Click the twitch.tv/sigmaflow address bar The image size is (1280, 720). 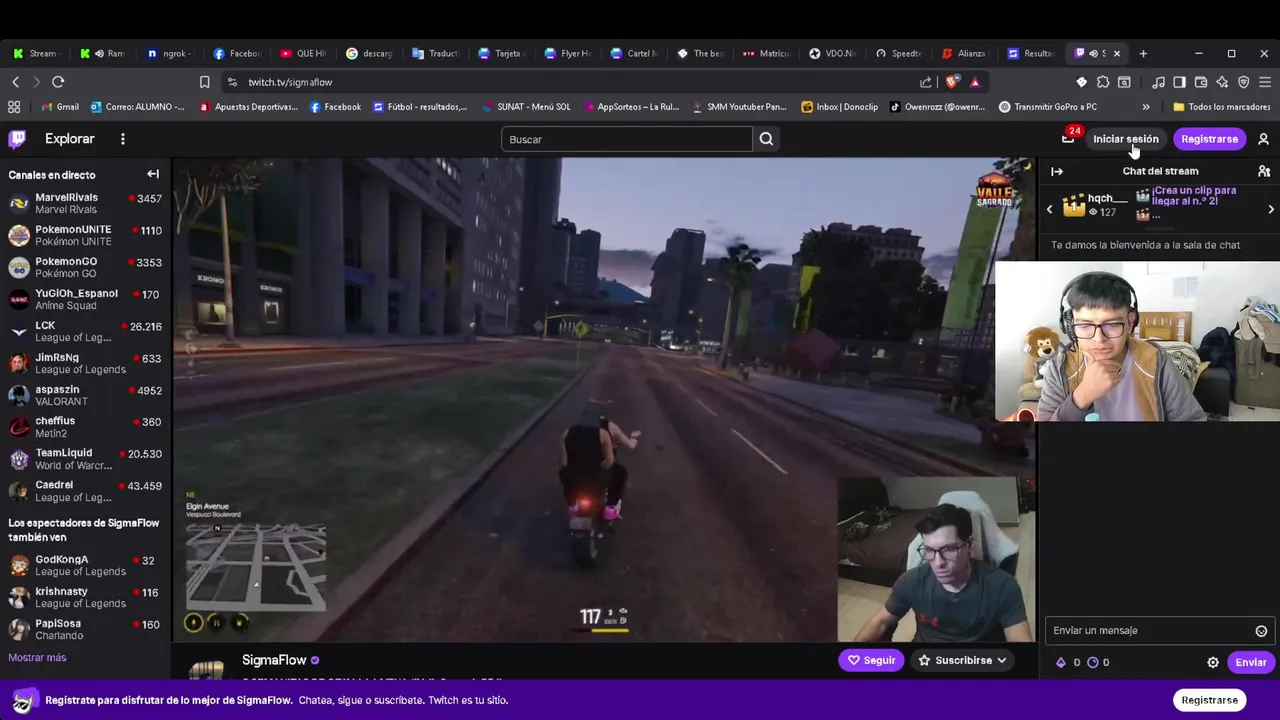tap(570, 82)
